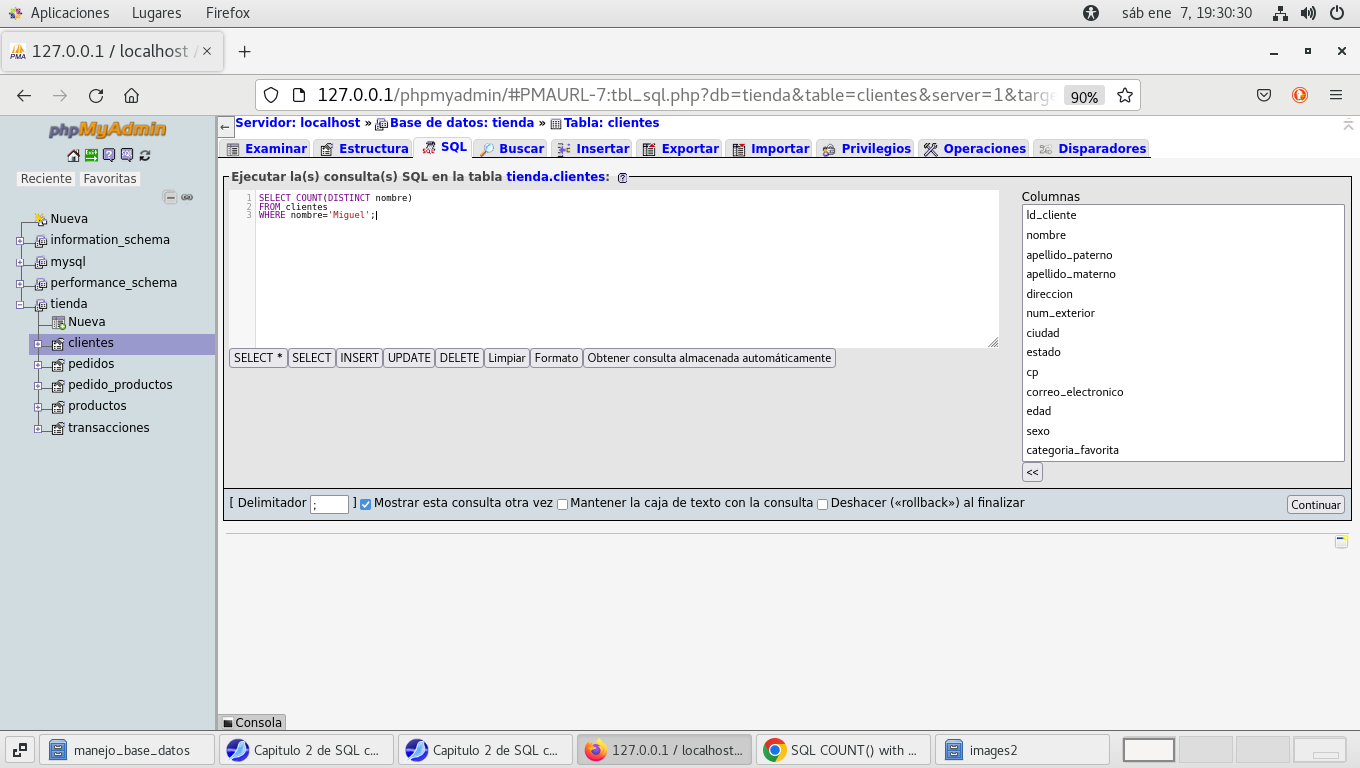Open the Exportar tab
This screenshot has height=768, width=1360.
coord(680,149)
